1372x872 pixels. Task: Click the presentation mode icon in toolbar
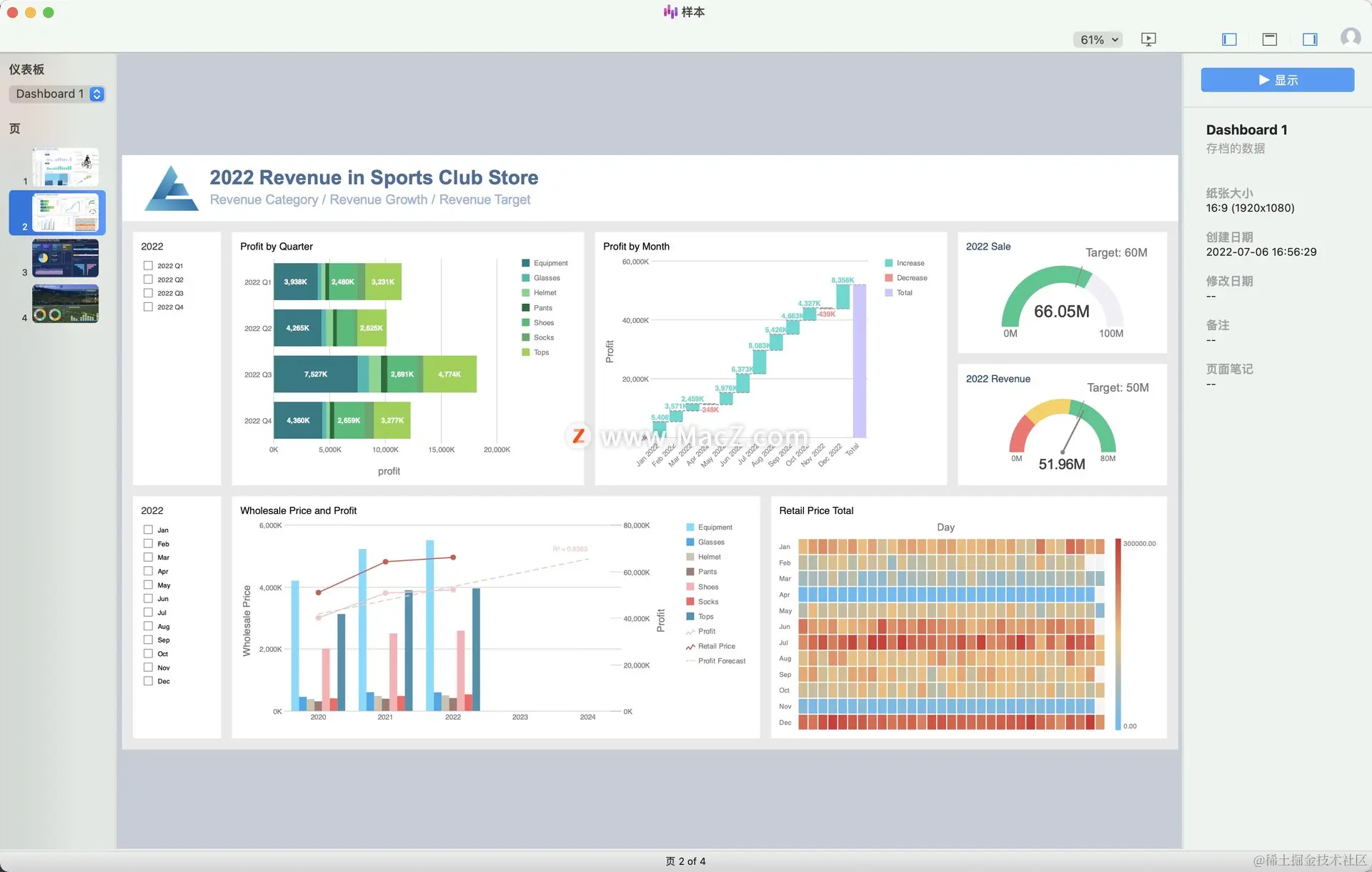pyautogui.click(x=1148, y=39)
